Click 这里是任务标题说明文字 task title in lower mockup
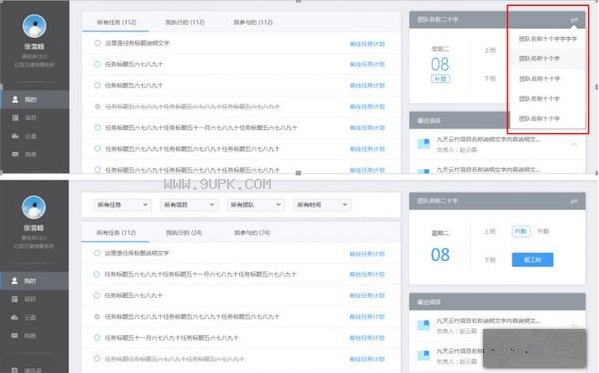Viewport: 599px width, 373px height. 137,253
